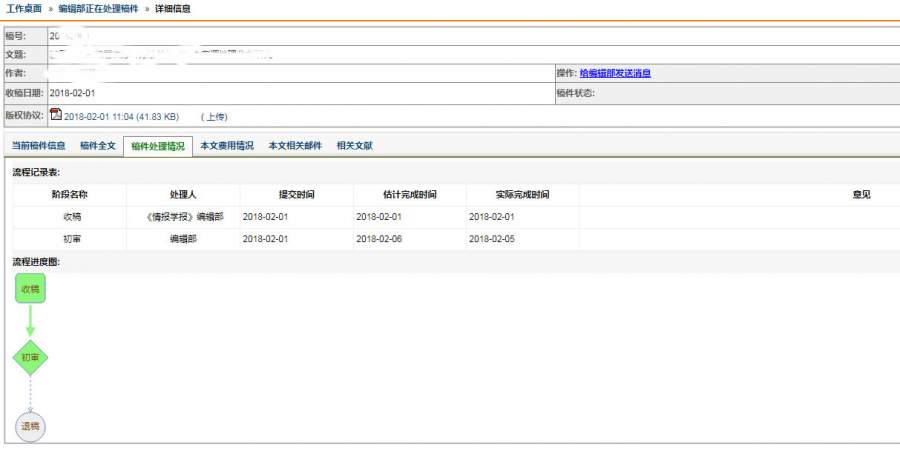Click 给编辑部发送消息 link
Viewport: 900px width, 462px height.
(x=615, y=73)
